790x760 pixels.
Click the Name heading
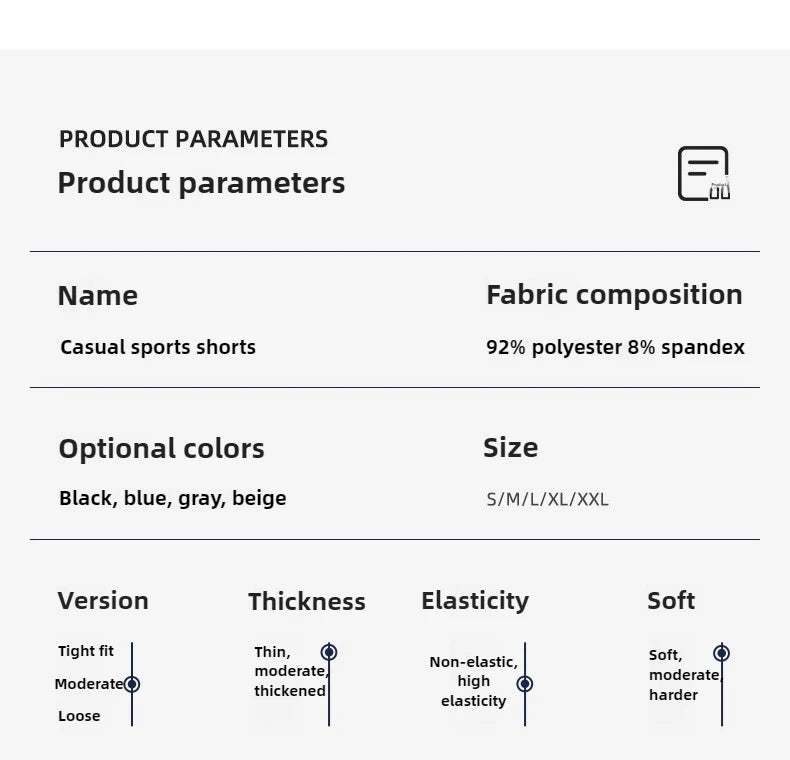coord(98,295)
